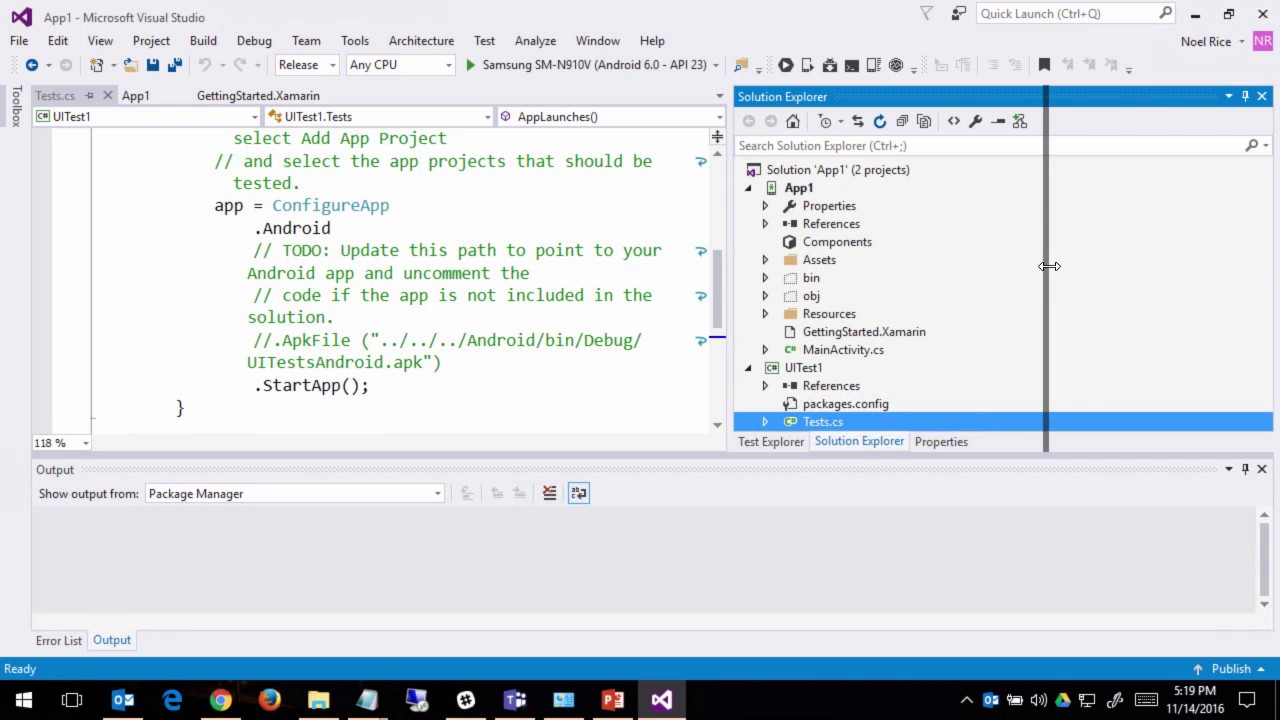
Task: Expand the Properties node under App1
Action: 765,206
